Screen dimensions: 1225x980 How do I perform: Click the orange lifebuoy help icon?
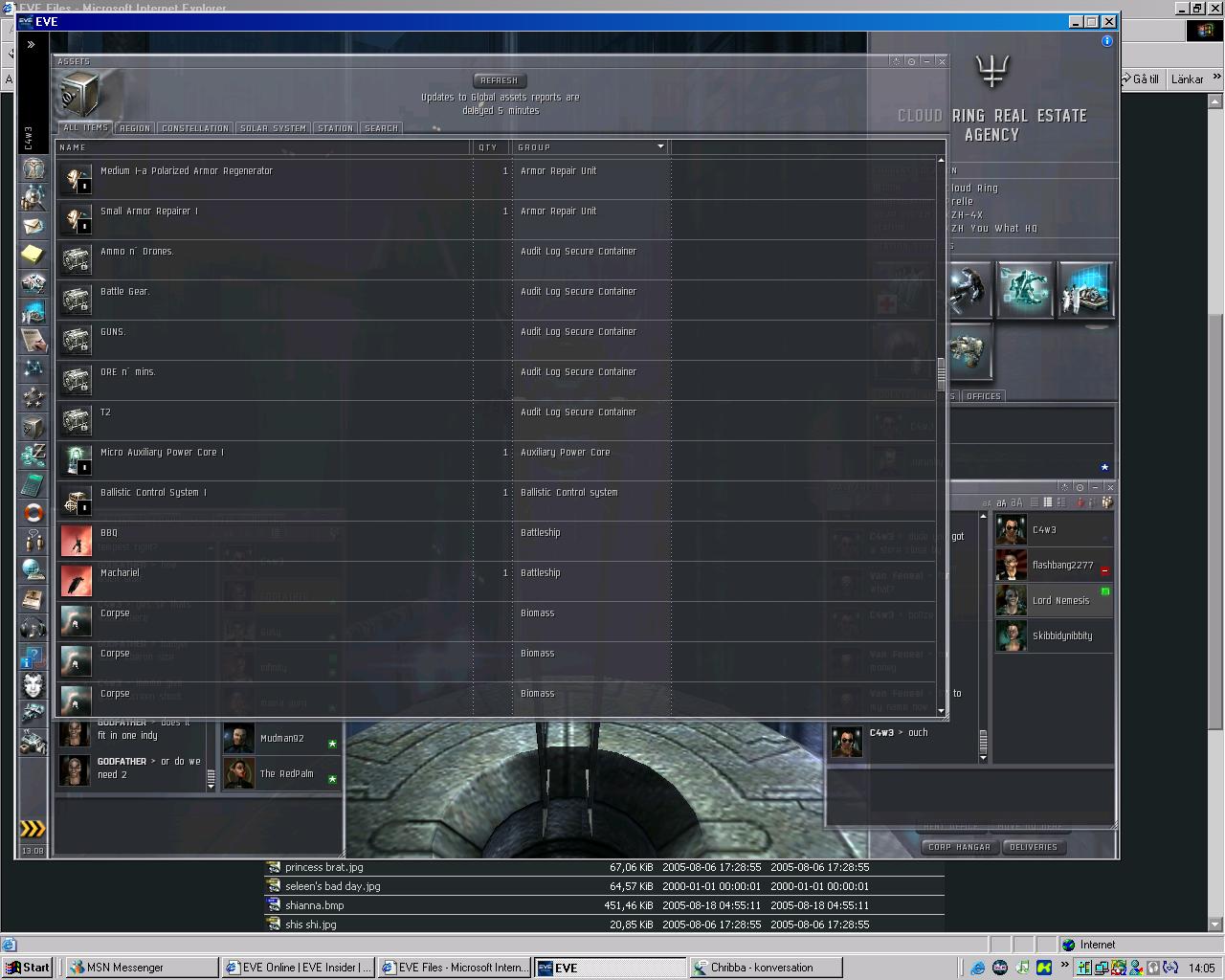33,513
